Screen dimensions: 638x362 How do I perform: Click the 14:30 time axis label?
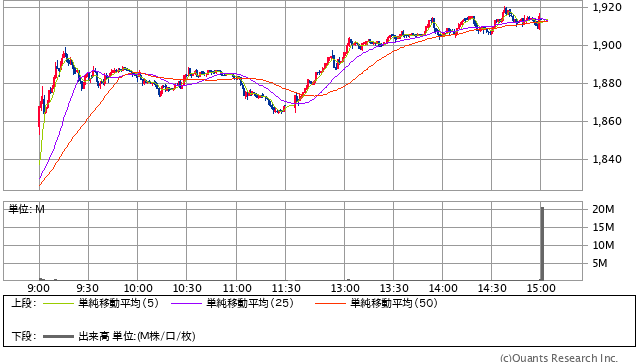[x=492, y=288]
